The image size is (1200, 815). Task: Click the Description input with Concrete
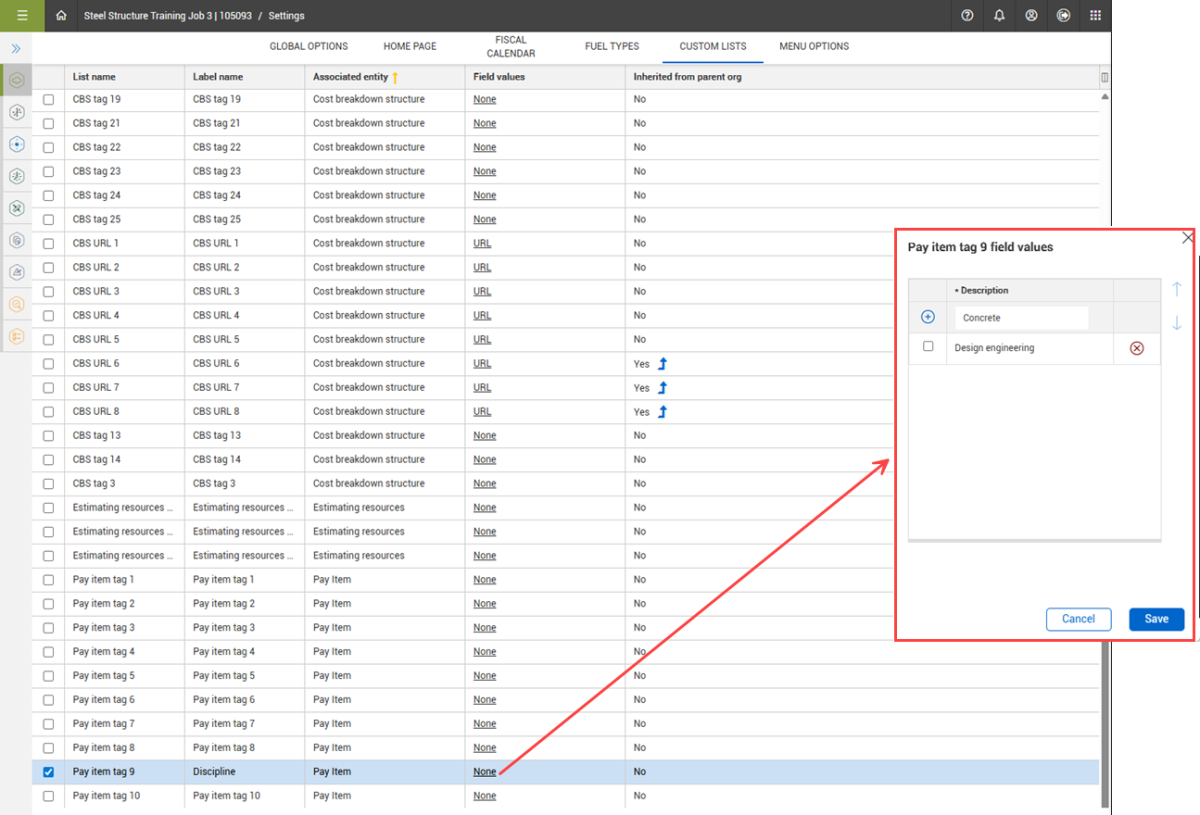pyautogui.click(x=1020, y=318)
